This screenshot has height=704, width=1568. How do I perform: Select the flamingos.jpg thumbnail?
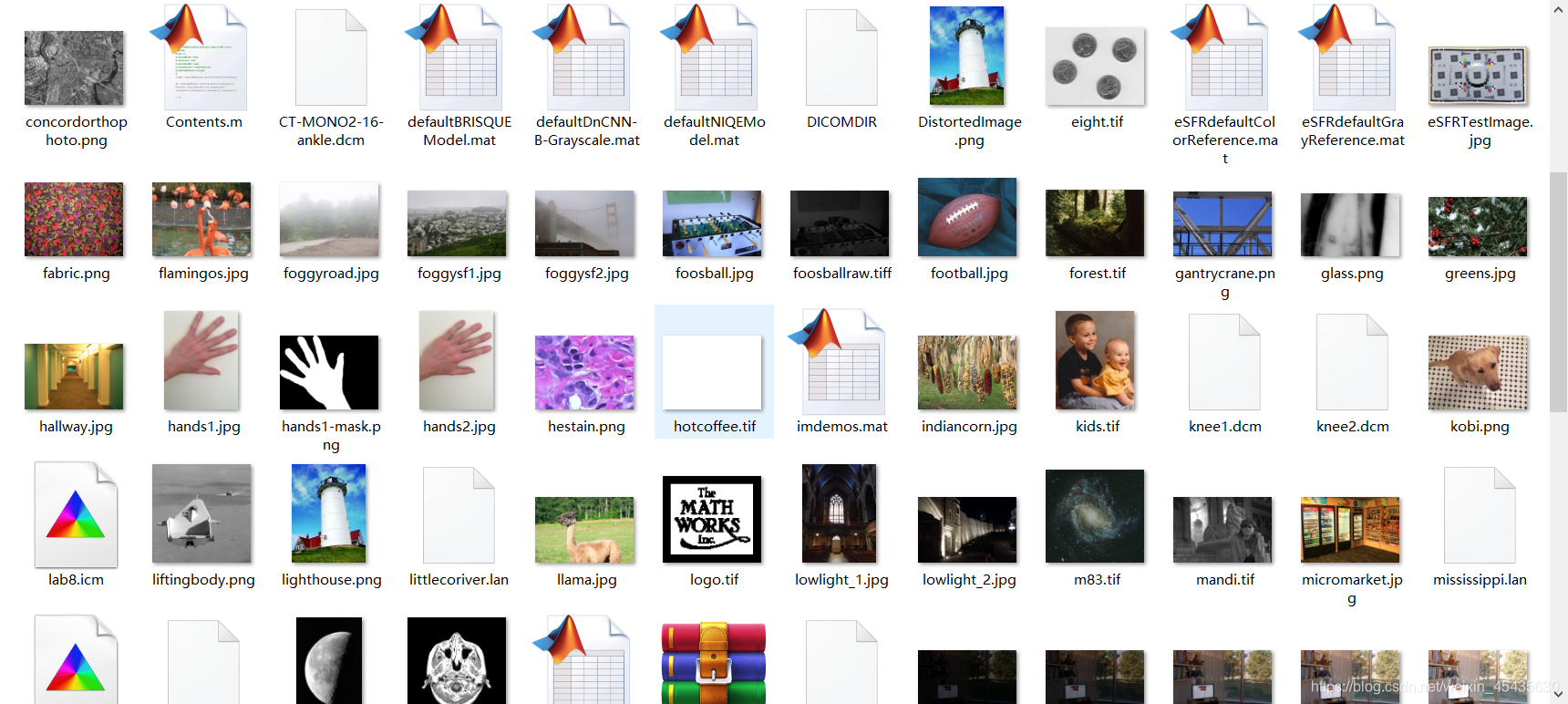[x=201, y=219]
